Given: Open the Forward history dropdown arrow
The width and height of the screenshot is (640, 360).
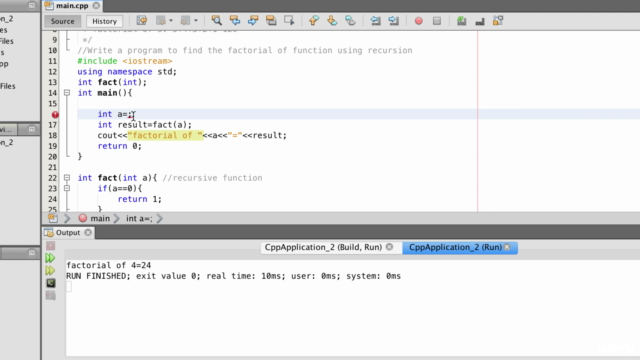Looking at the screenshot, I should (x=196, y=21).
